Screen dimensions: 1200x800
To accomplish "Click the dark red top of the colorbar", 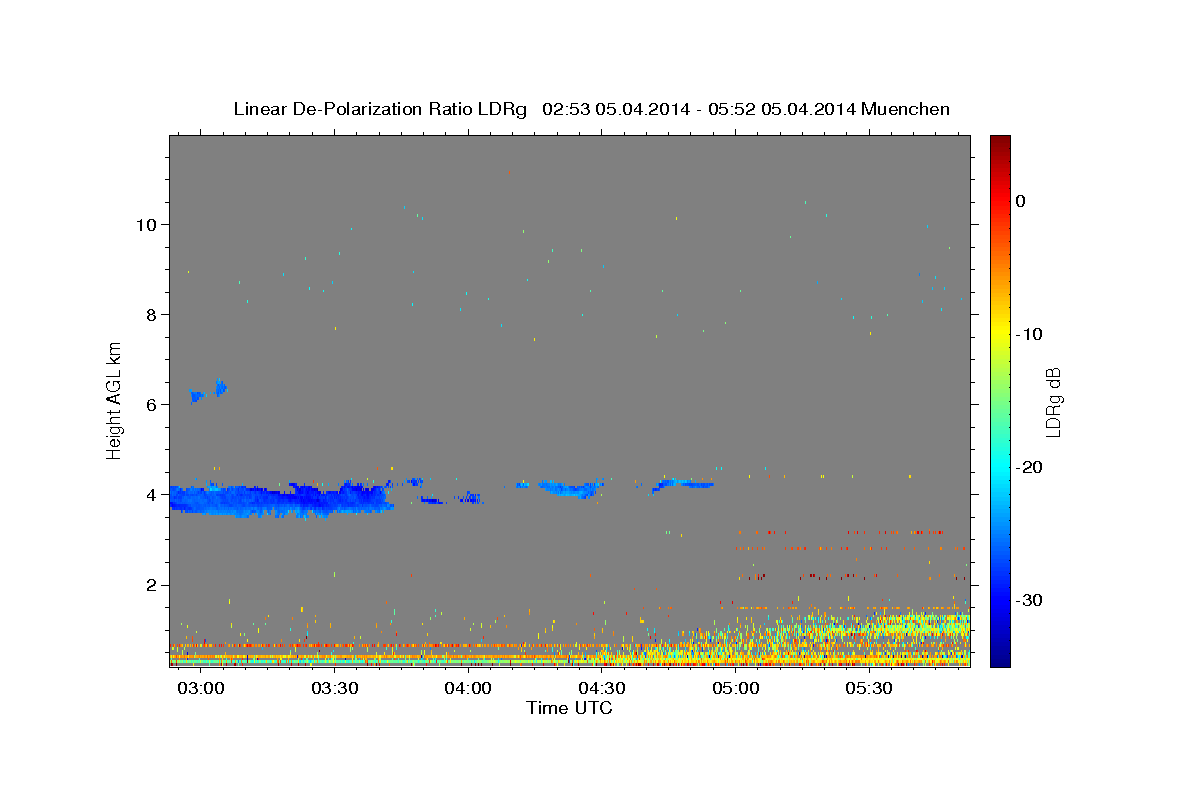I will coord(1000,145).
